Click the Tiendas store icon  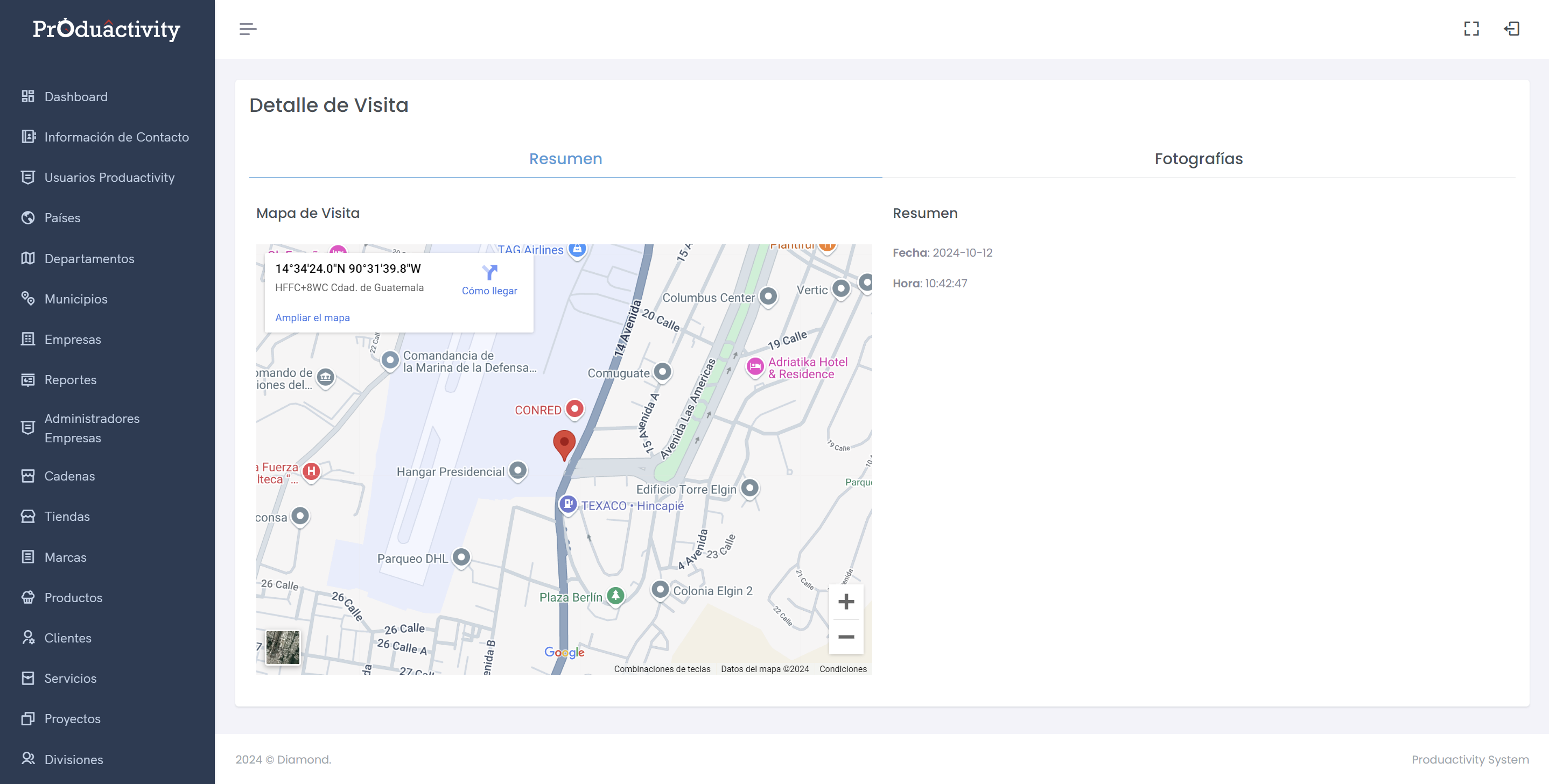[x=27, y=516]
